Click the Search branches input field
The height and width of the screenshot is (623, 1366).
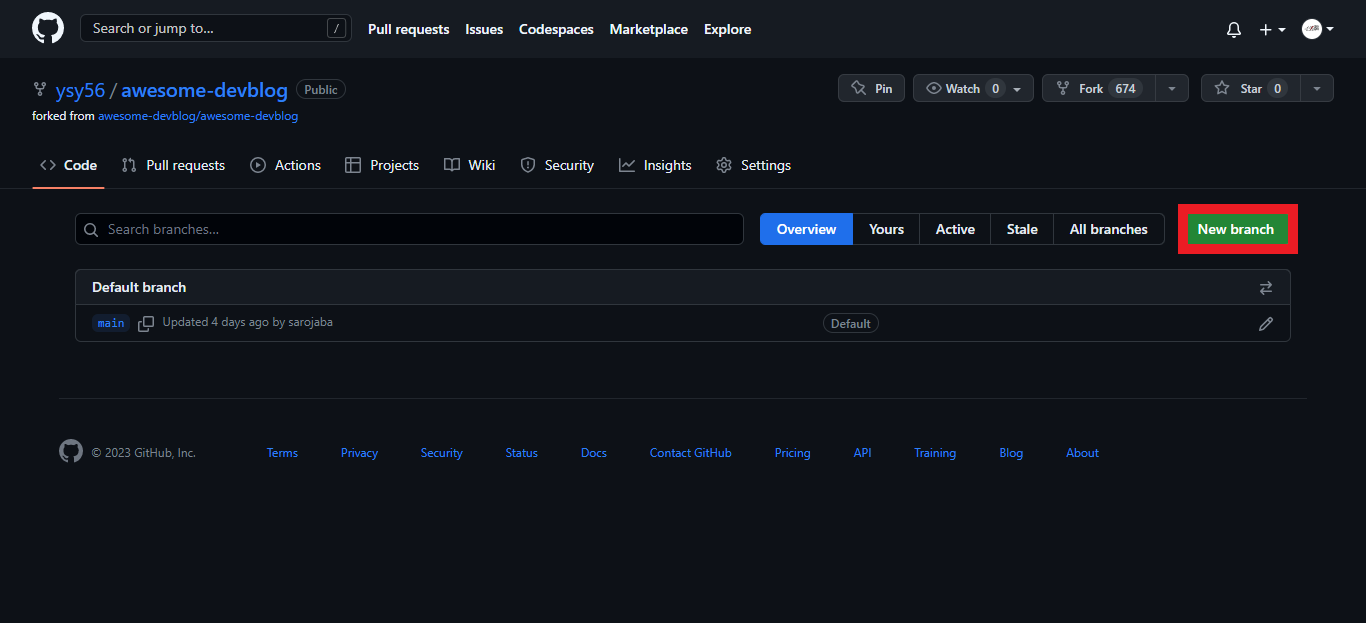coord(409,229)
